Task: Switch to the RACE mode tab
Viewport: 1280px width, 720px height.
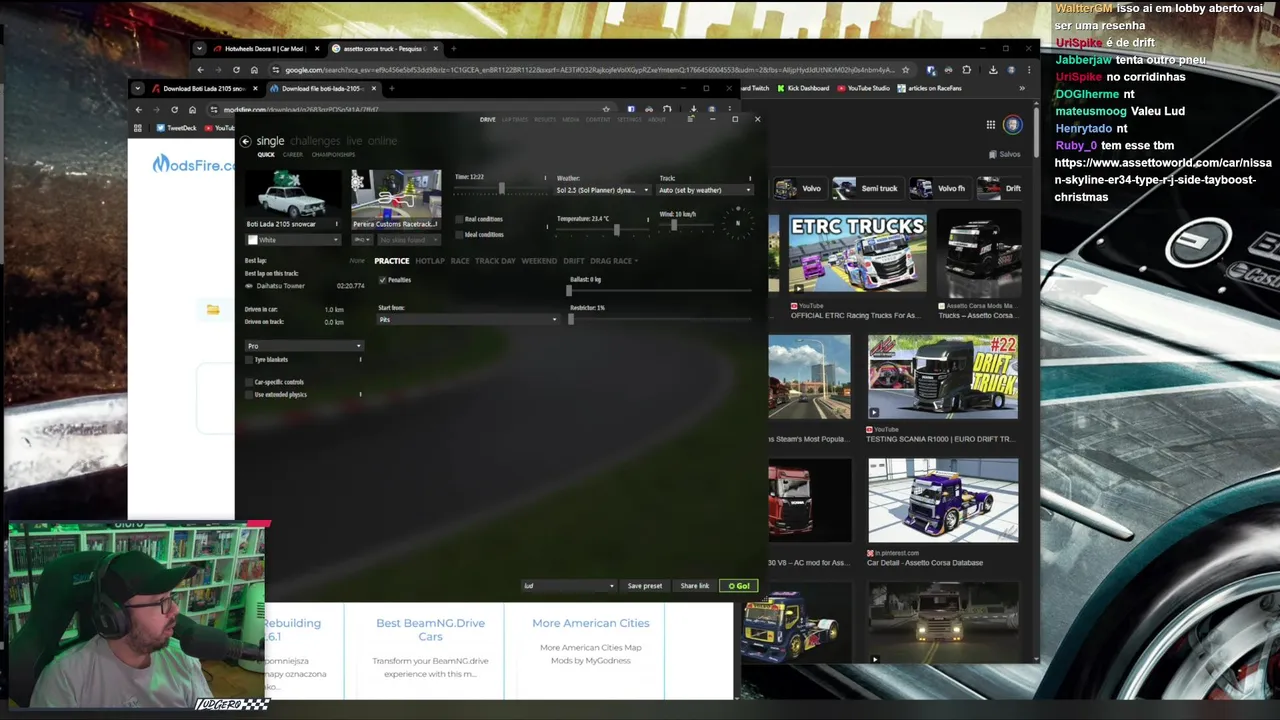Action: click(460, 261)
